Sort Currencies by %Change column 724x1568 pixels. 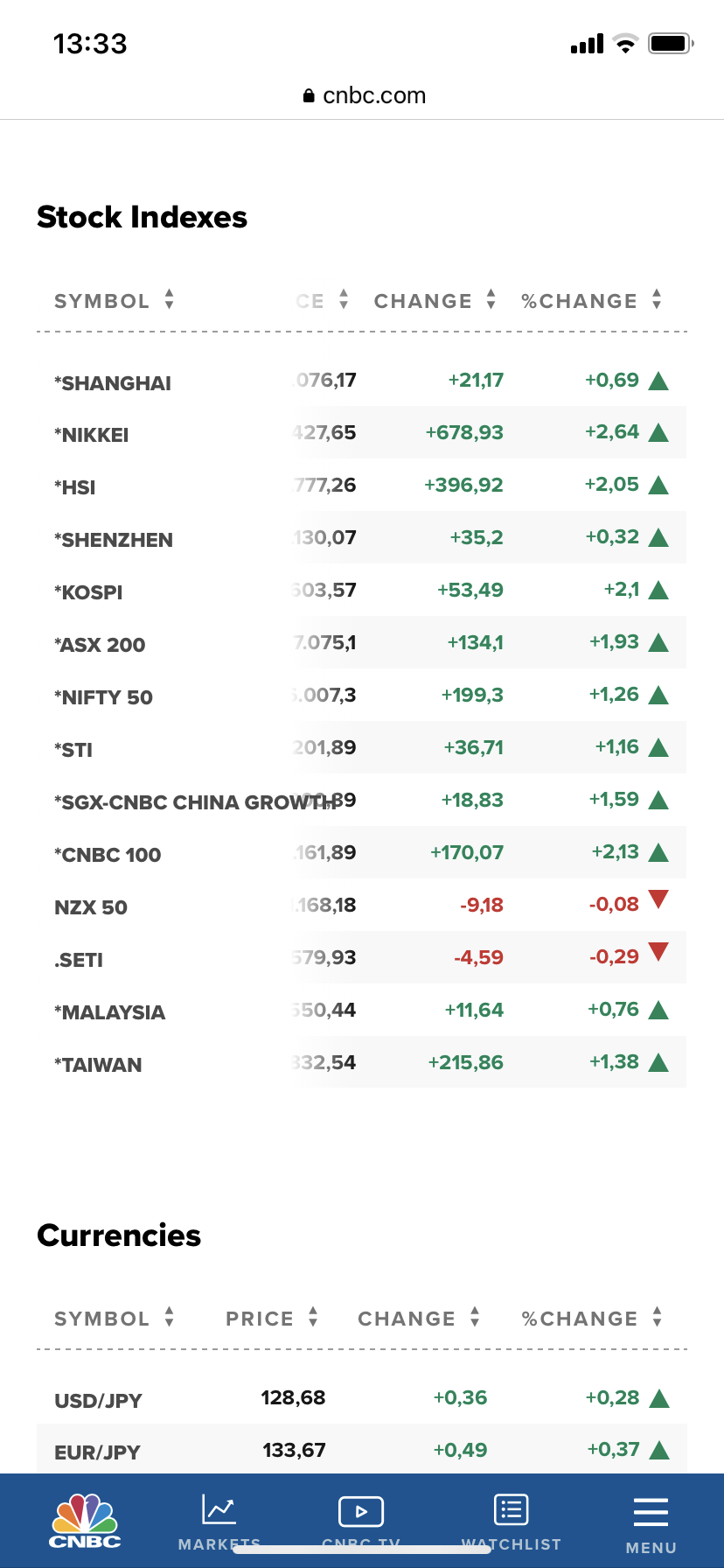pos(591,1319)
